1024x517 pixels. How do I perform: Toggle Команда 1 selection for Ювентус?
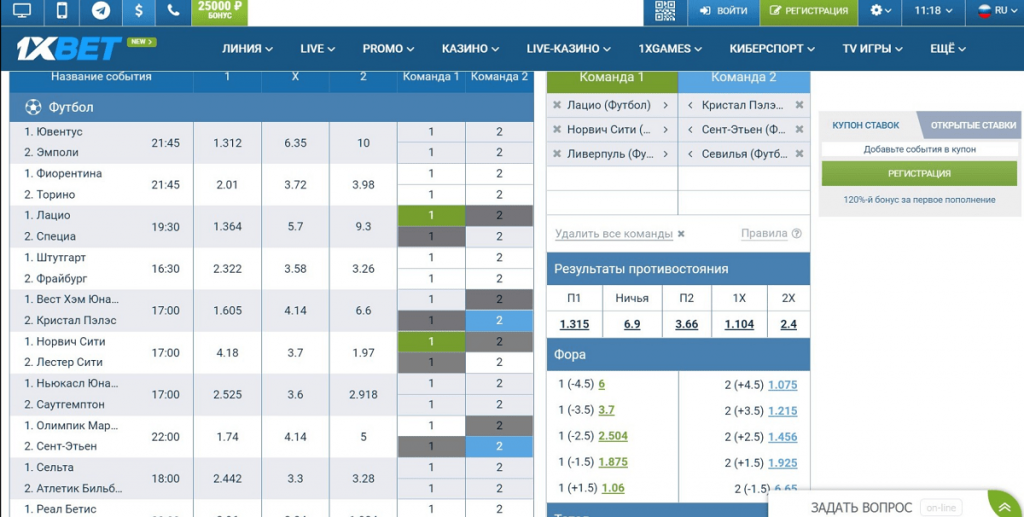pos(431,131)
